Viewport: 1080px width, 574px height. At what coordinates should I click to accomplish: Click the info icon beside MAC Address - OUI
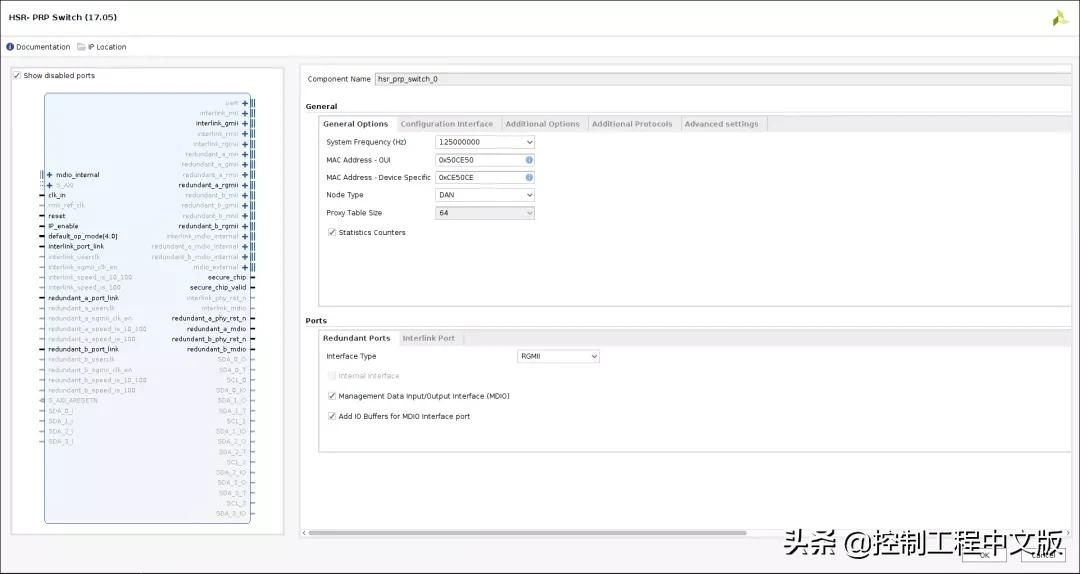coord(529,160)
